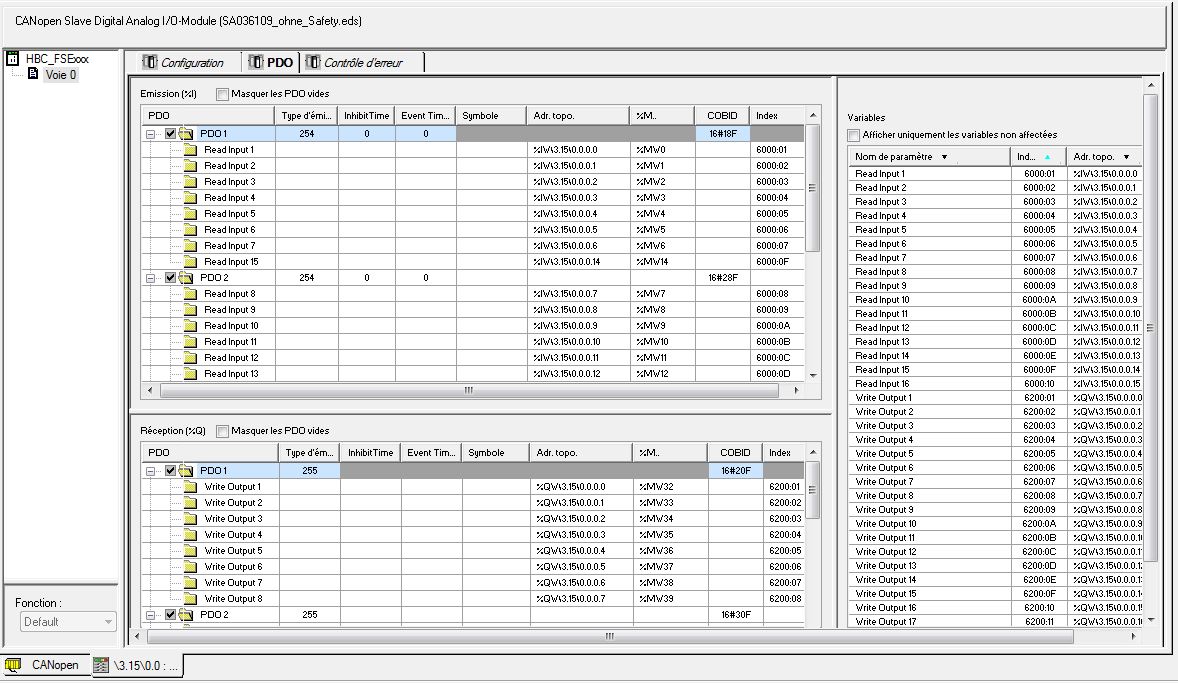
Task: Toggle Masquer les PDO vides for Réception
Action: click(222, 431)
